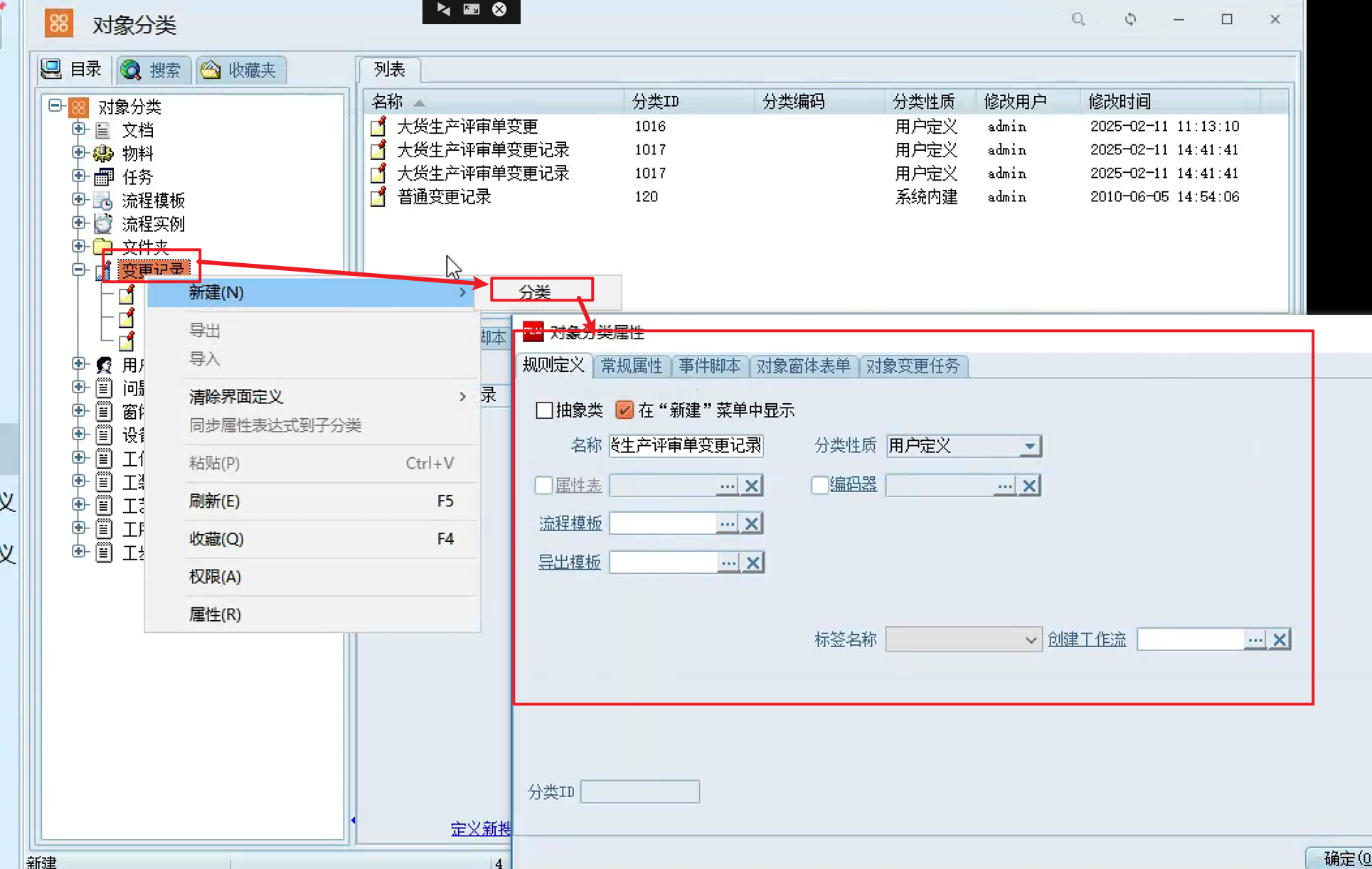1372x869 pixels.
Task: Enable the 属性表 checkbox
Action: [x=543, y=485]
